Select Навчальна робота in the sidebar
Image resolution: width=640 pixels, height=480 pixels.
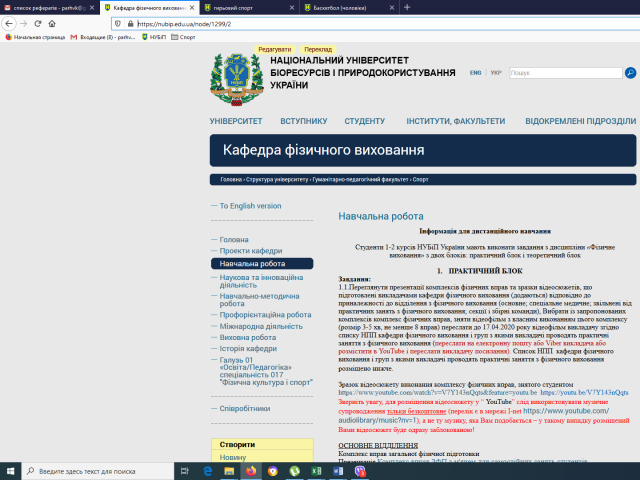262,264
